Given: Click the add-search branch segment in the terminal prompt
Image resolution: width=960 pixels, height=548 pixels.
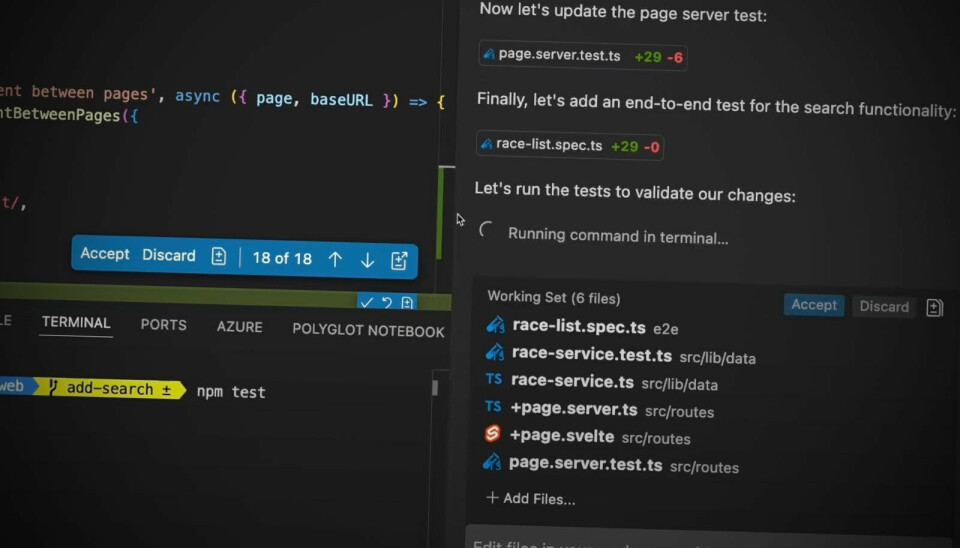Looking at the screenshot, I should pos(110,388).
